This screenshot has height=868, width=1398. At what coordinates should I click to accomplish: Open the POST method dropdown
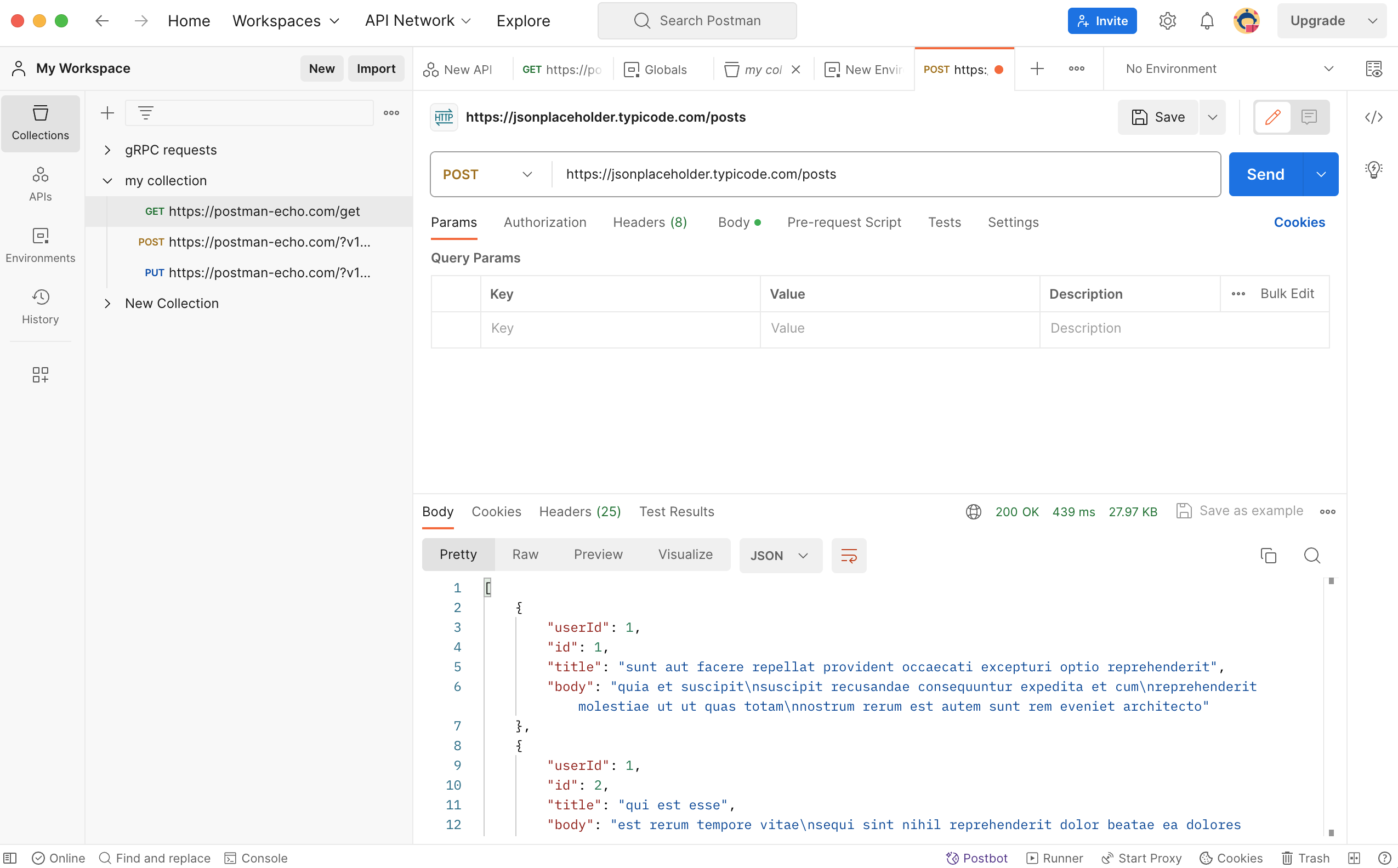coord(487,174)
